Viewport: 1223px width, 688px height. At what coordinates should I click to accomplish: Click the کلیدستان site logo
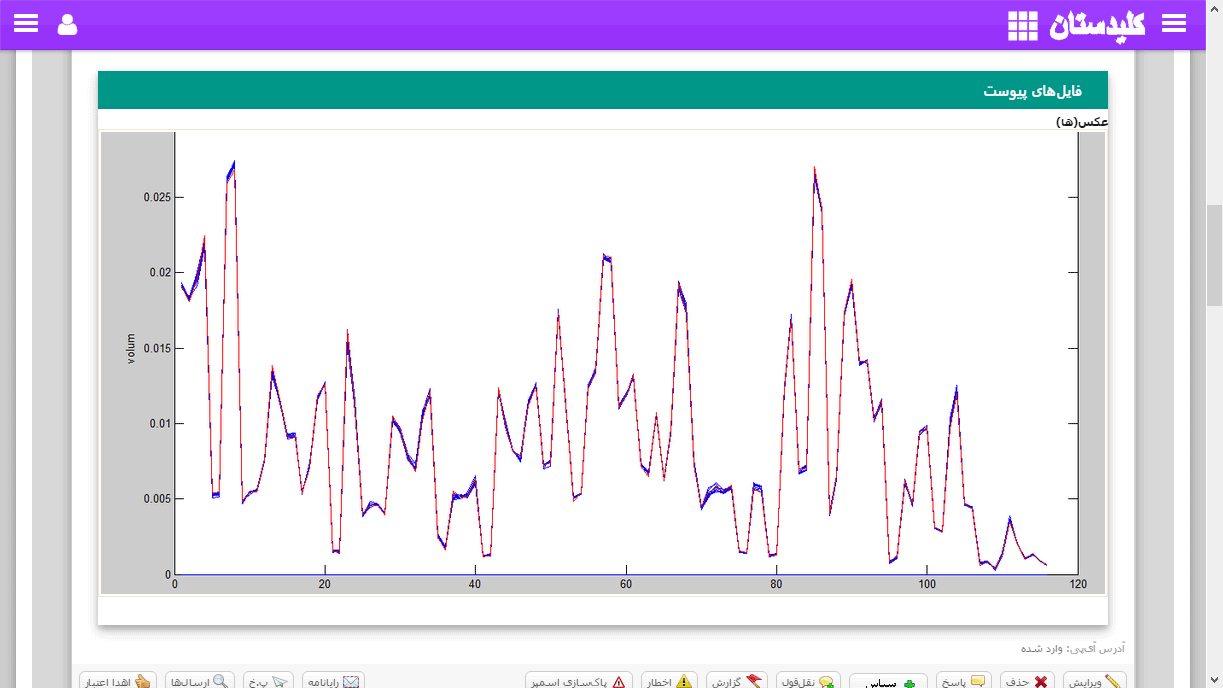[1097, 24]
